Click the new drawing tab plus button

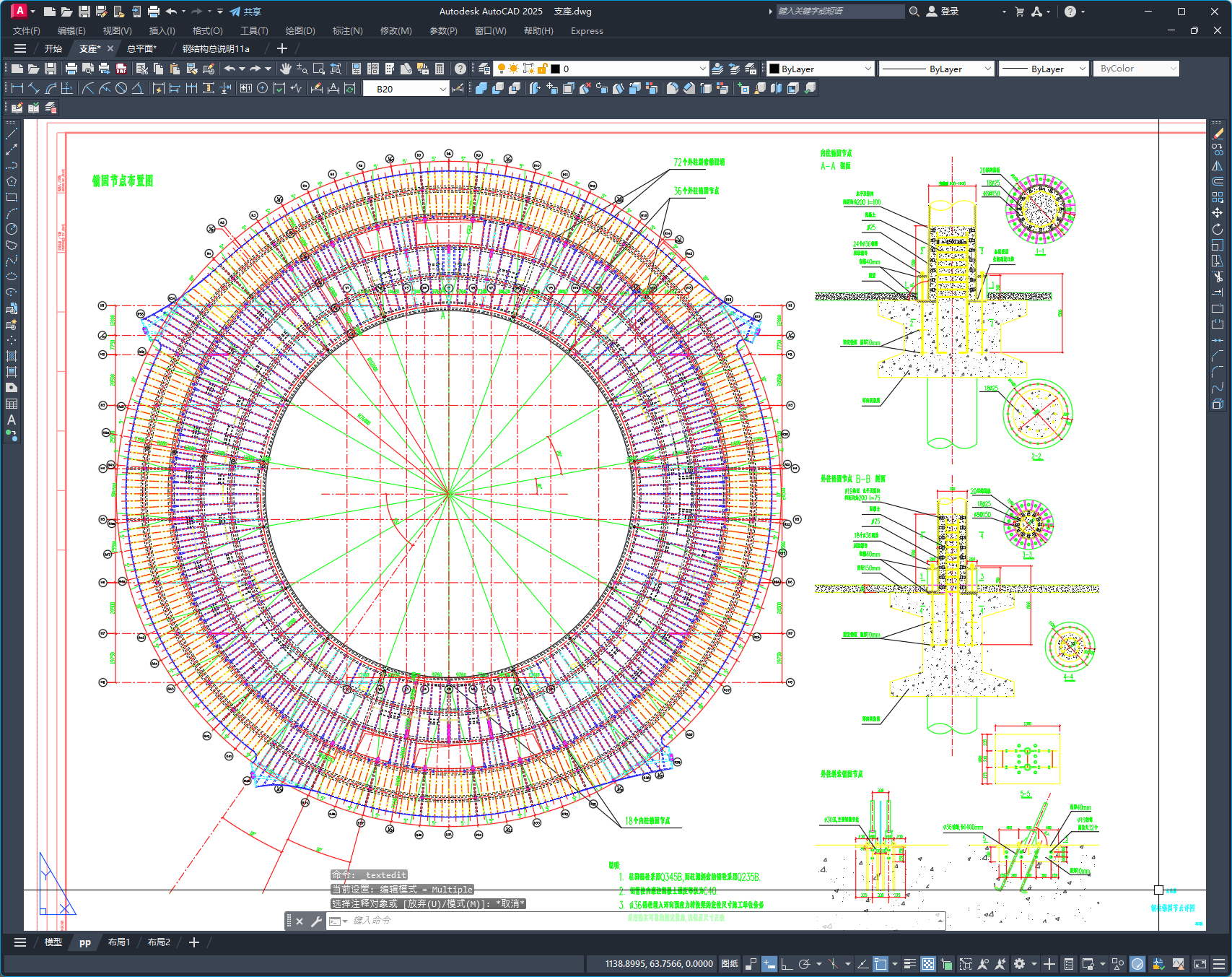pos(282,48)
